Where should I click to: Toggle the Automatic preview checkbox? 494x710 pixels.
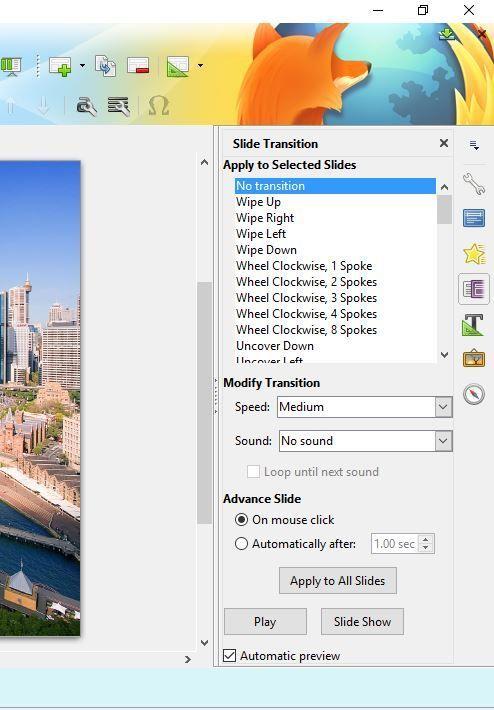pos(230,655)
